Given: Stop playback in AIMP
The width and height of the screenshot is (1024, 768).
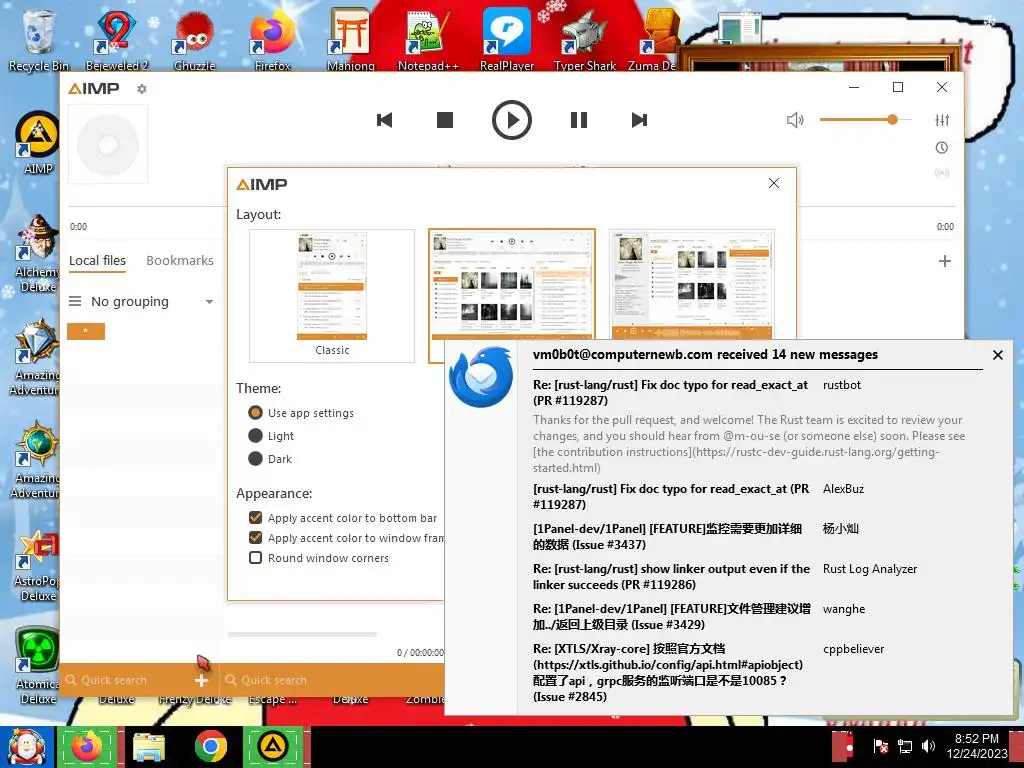Looking at the screenshot, I should [445, 120].
